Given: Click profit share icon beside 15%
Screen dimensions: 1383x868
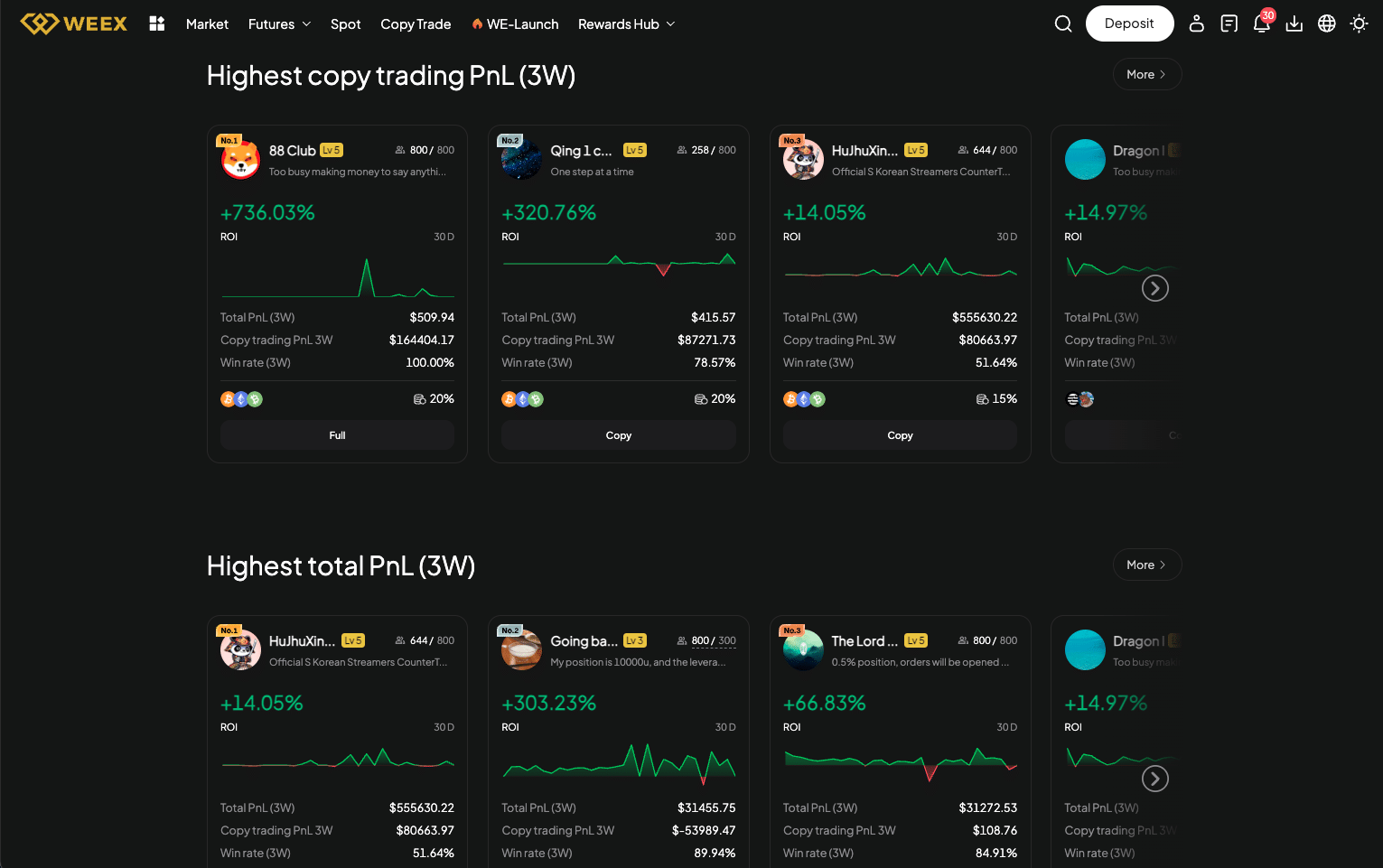Looking at the screenshot, I should pos(982,399).
